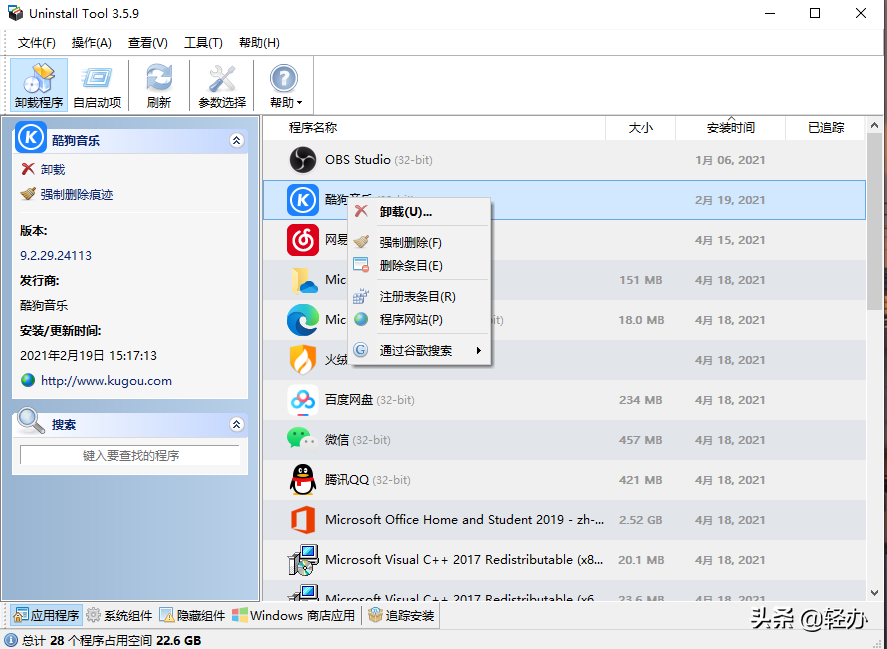This screenshot has width=887, height=649.
Task: Click icon of Visual C++ 2017 20.1 MB row
Action: click(303, 560)
